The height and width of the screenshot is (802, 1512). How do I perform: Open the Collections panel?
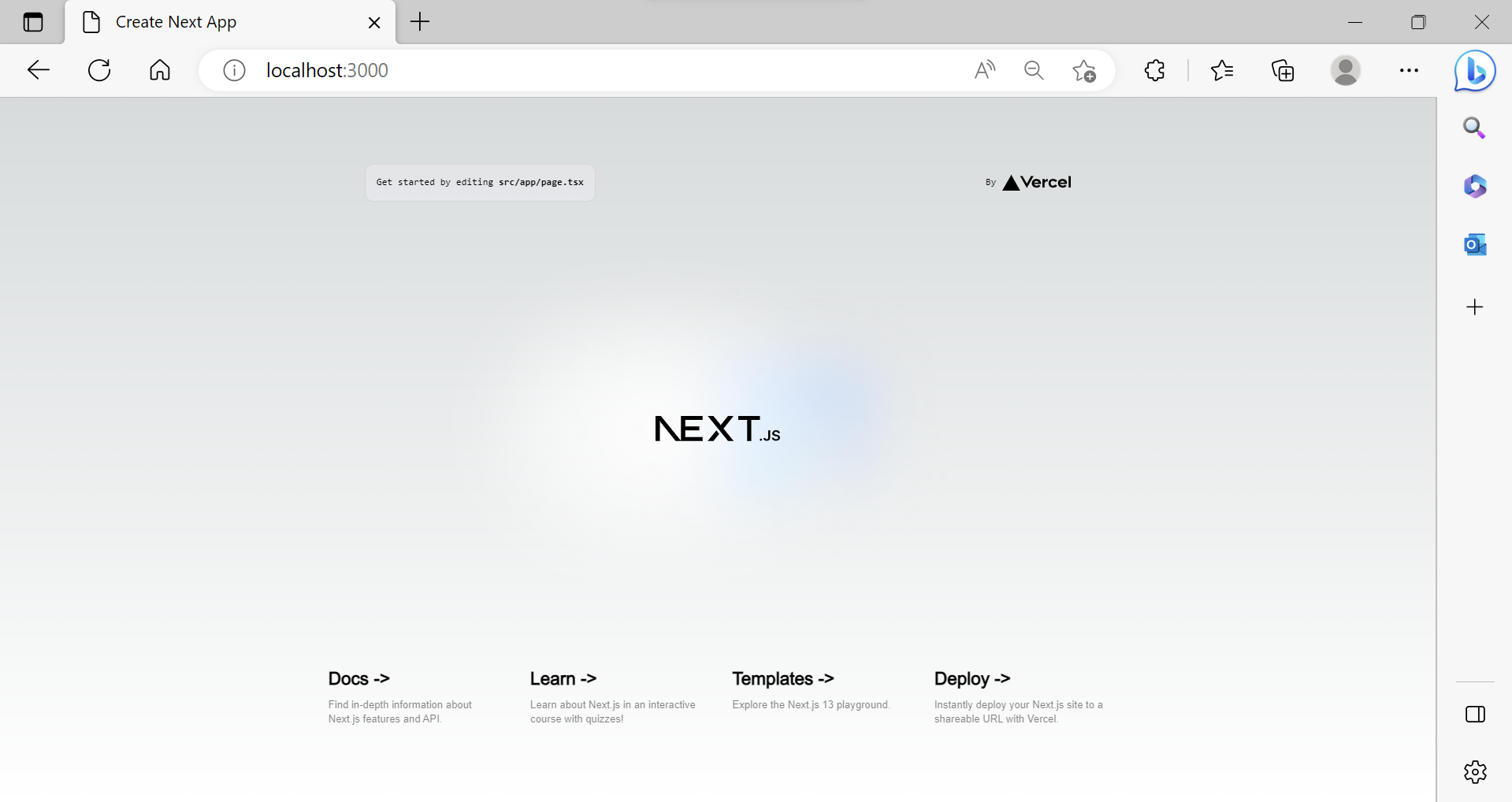click(1283, 70)
